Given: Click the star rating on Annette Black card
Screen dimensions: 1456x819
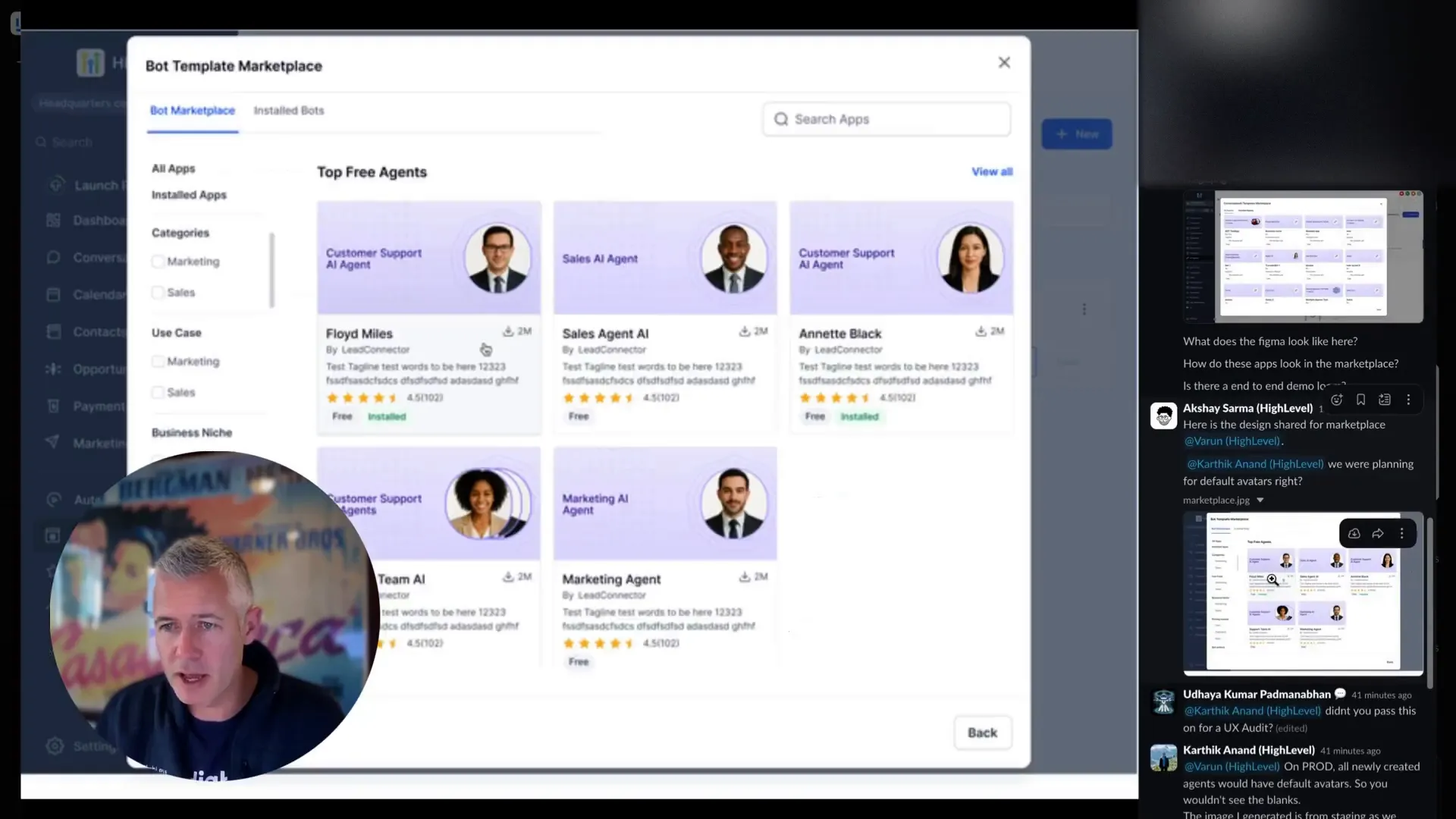Looking at the screenshot, I should [835, 398].
